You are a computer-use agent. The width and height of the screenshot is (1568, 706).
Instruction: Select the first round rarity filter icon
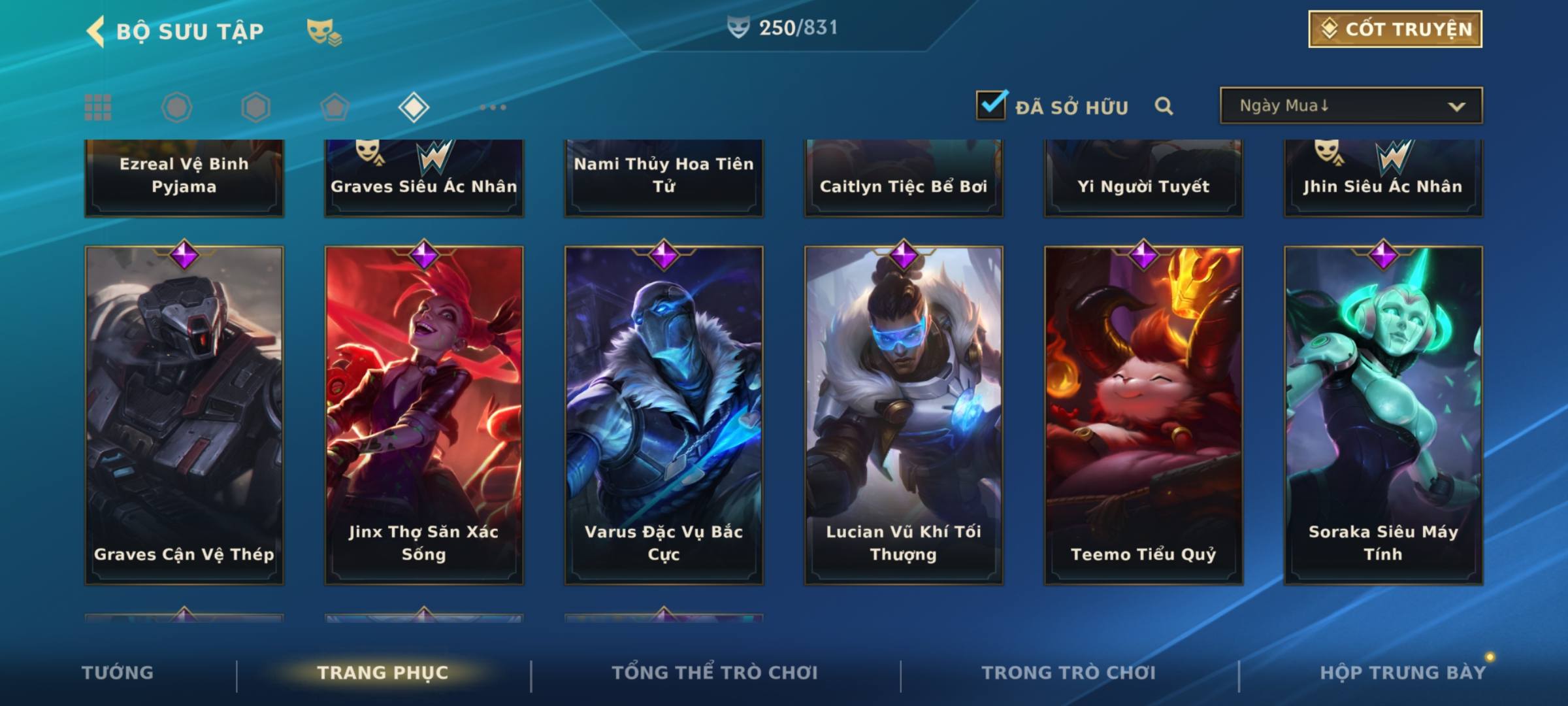(x=177, y=107)
